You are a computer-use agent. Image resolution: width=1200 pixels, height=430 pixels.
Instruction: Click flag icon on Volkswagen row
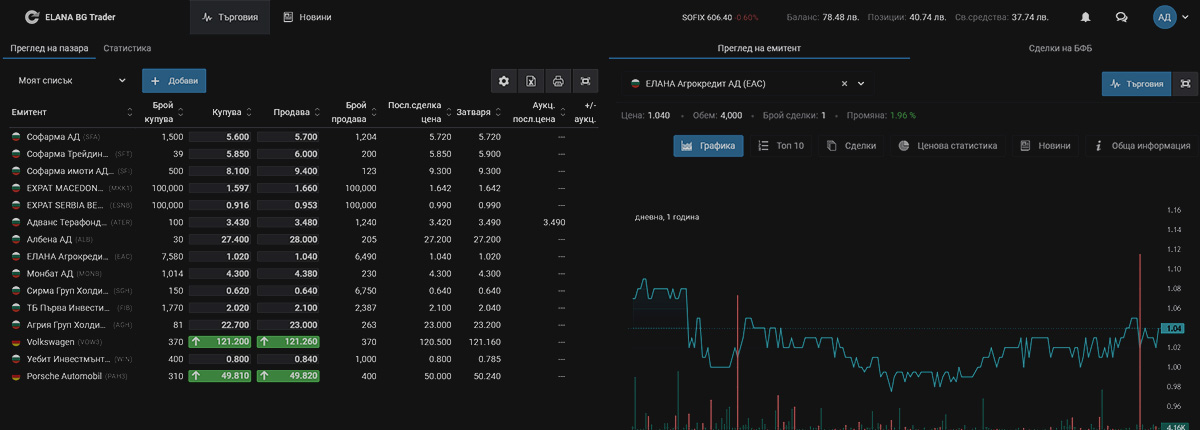point(16,342)
